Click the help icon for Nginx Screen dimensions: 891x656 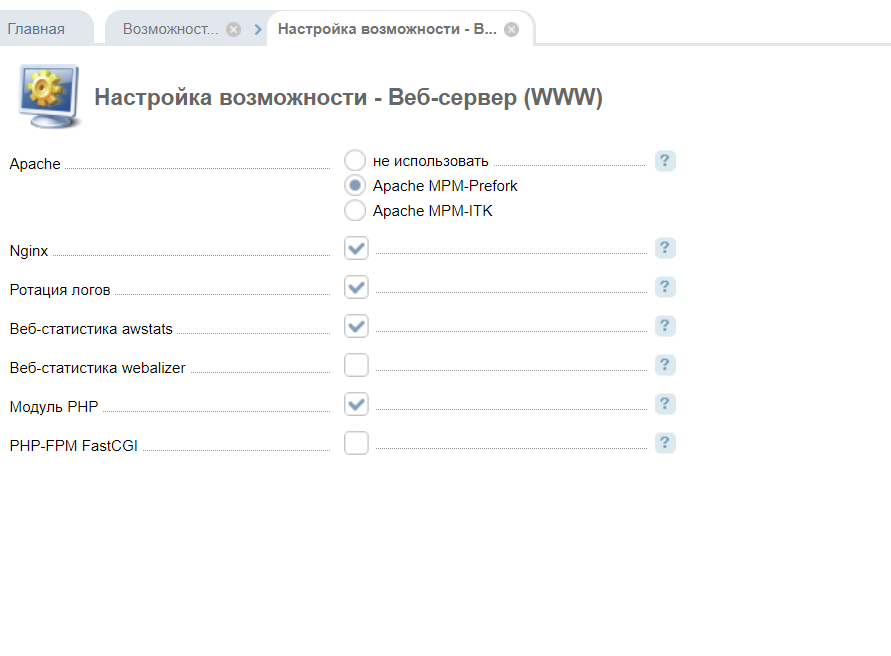[665, 248]
